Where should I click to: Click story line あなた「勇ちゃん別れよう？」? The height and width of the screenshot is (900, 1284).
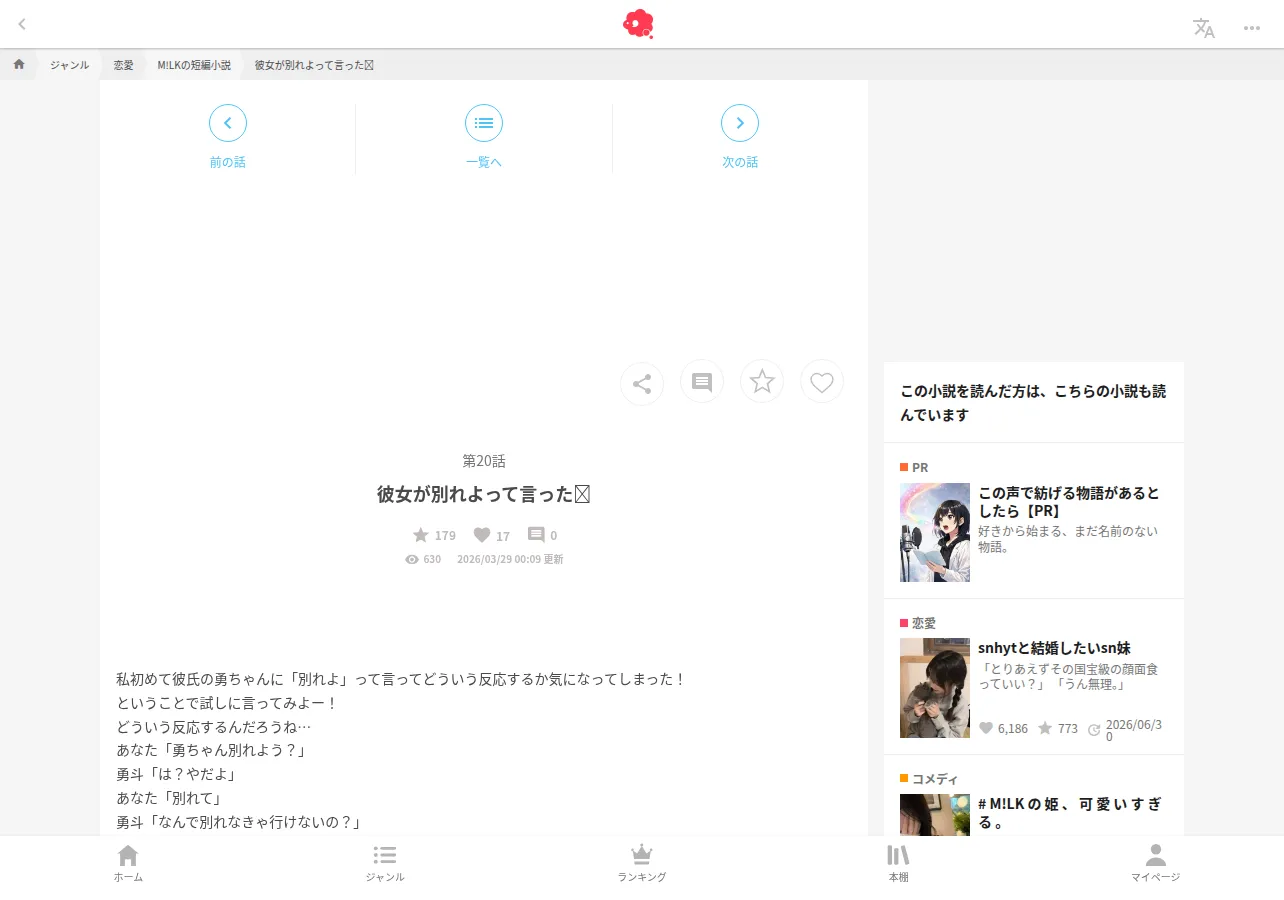click(x=211, y=750)
